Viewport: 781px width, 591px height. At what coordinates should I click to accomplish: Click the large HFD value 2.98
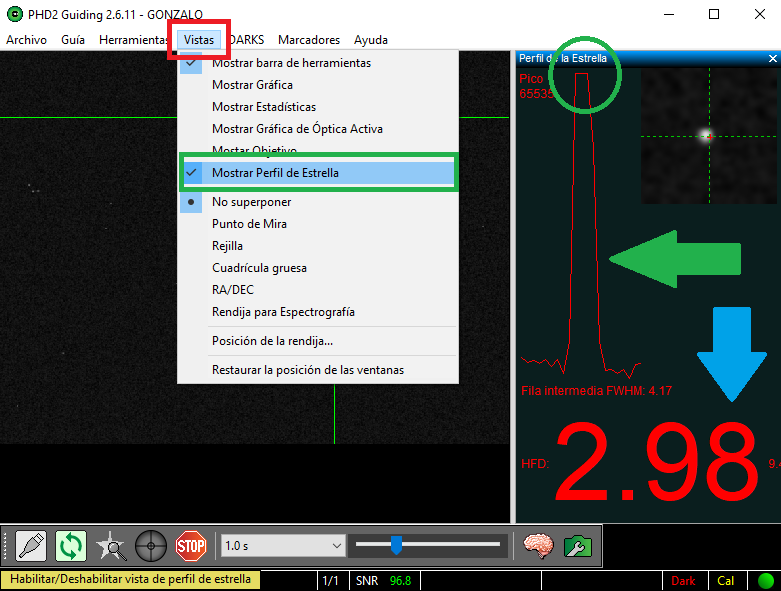pos(656,462)
